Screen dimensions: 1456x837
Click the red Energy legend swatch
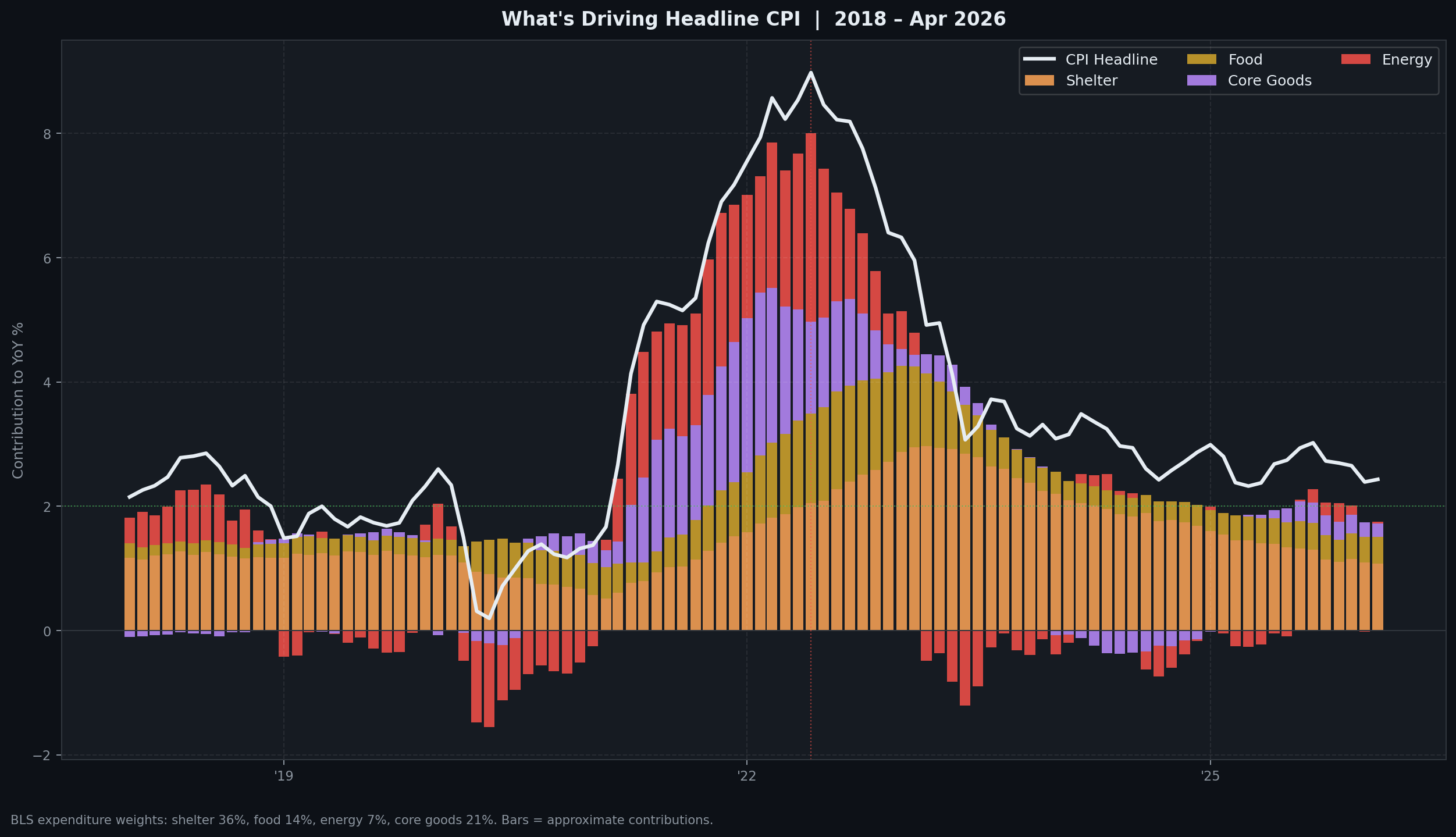point(1355,59)
